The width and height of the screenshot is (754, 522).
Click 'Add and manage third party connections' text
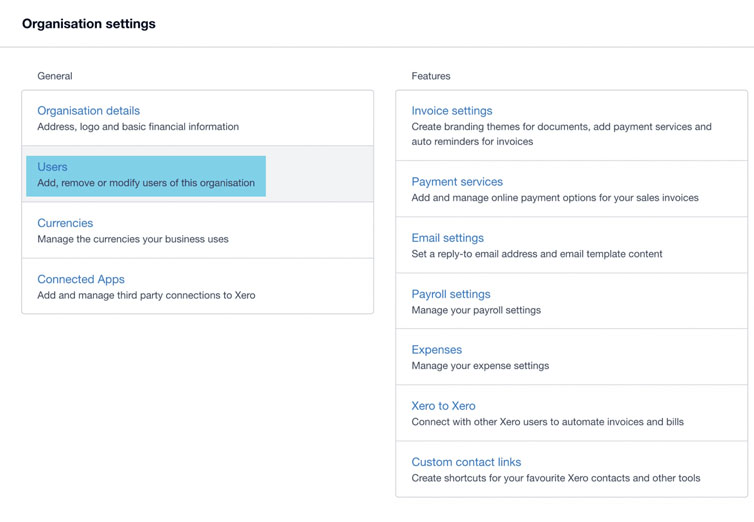point(146,295)
